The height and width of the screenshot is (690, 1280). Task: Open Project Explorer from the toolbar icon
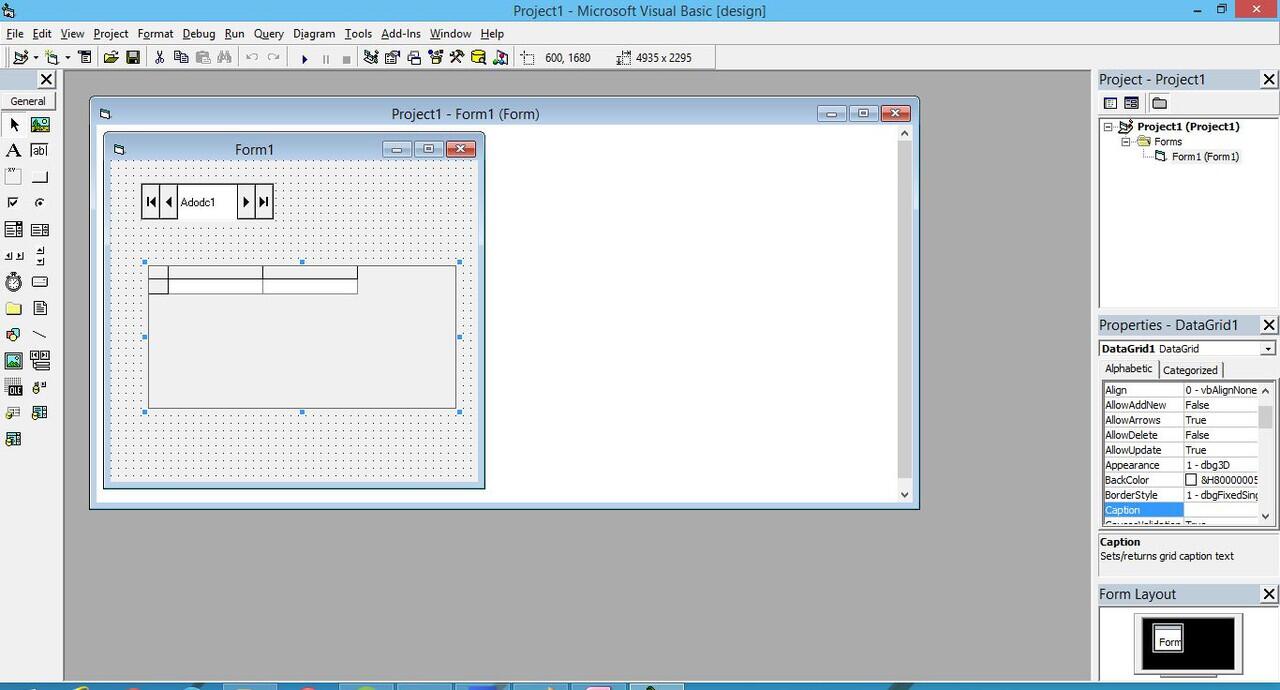pos(371,58)
